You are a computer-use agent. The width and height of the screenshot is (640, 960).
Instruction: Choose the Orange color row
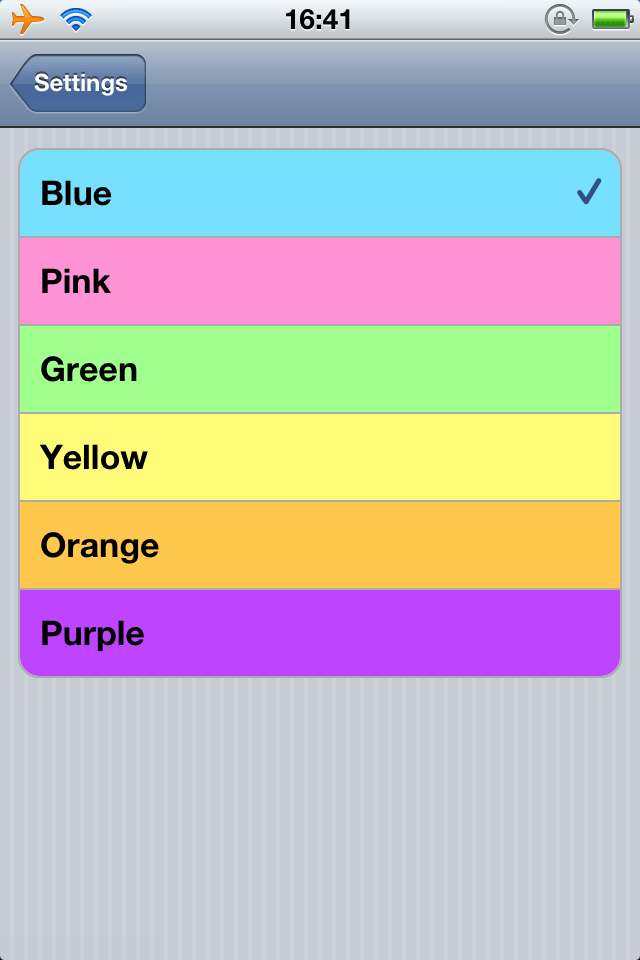tap(320, 546)
